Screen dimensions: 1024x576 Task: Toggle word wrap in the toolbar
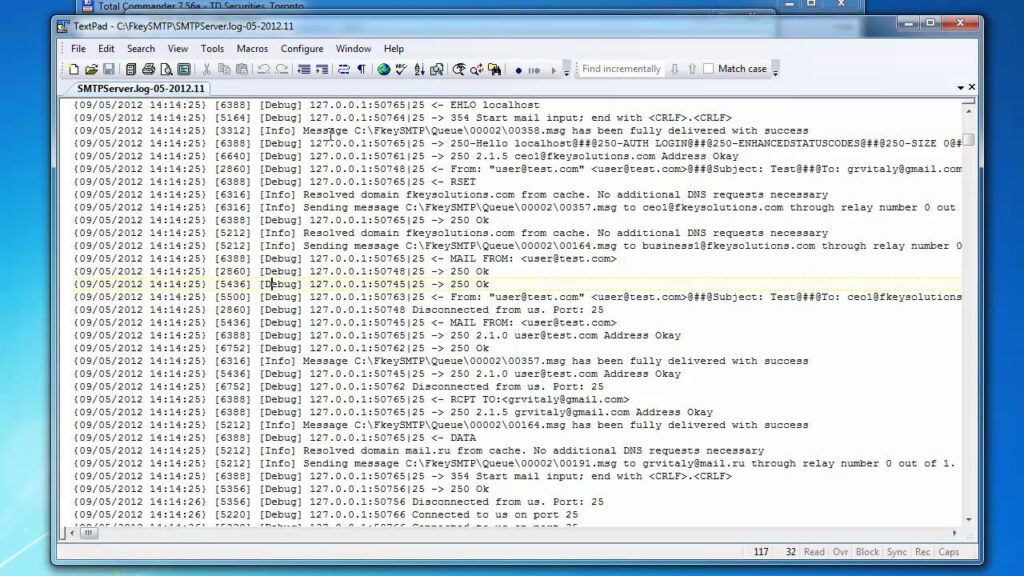point(344,69)
